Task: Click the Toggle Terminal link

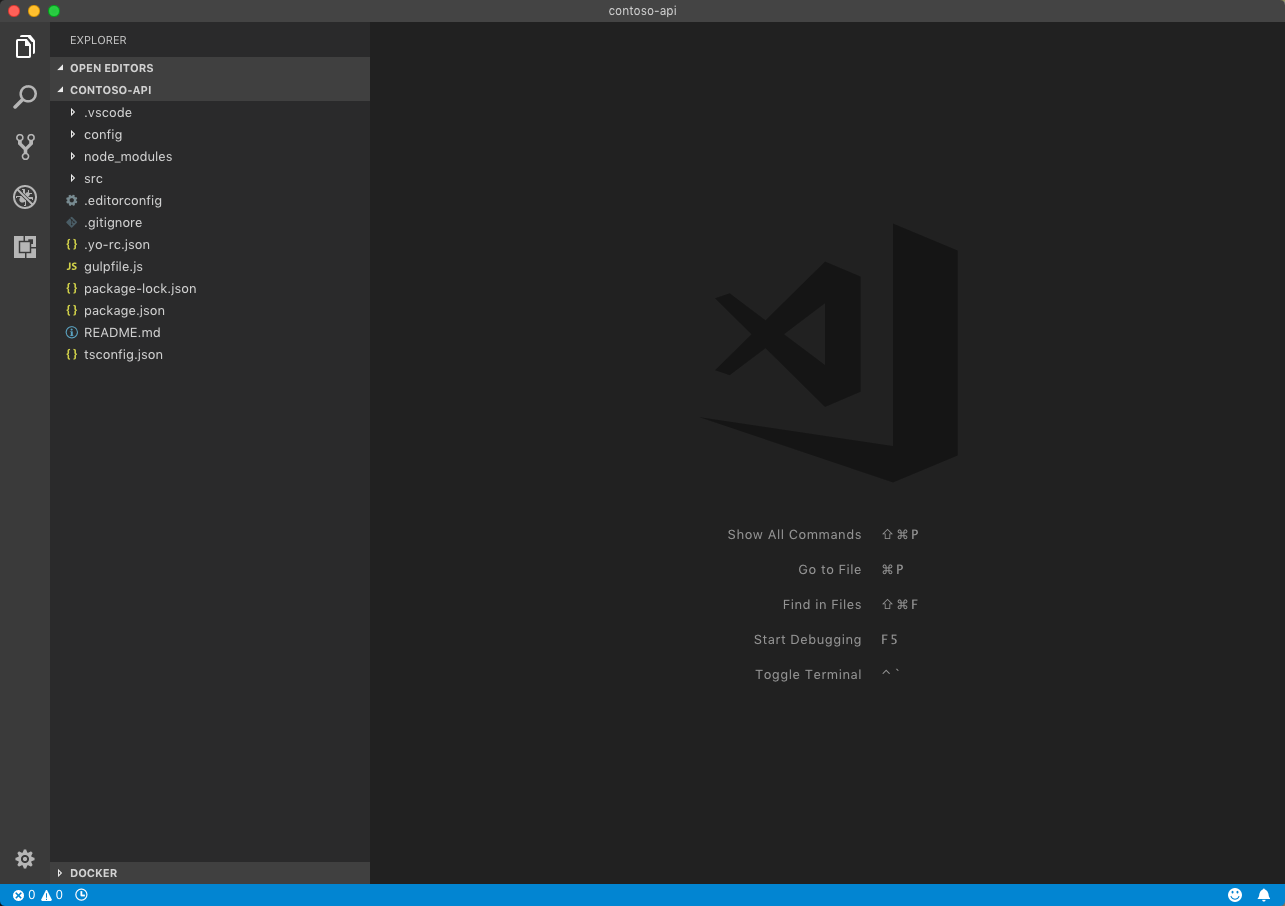Action: (x=808, y=674)
